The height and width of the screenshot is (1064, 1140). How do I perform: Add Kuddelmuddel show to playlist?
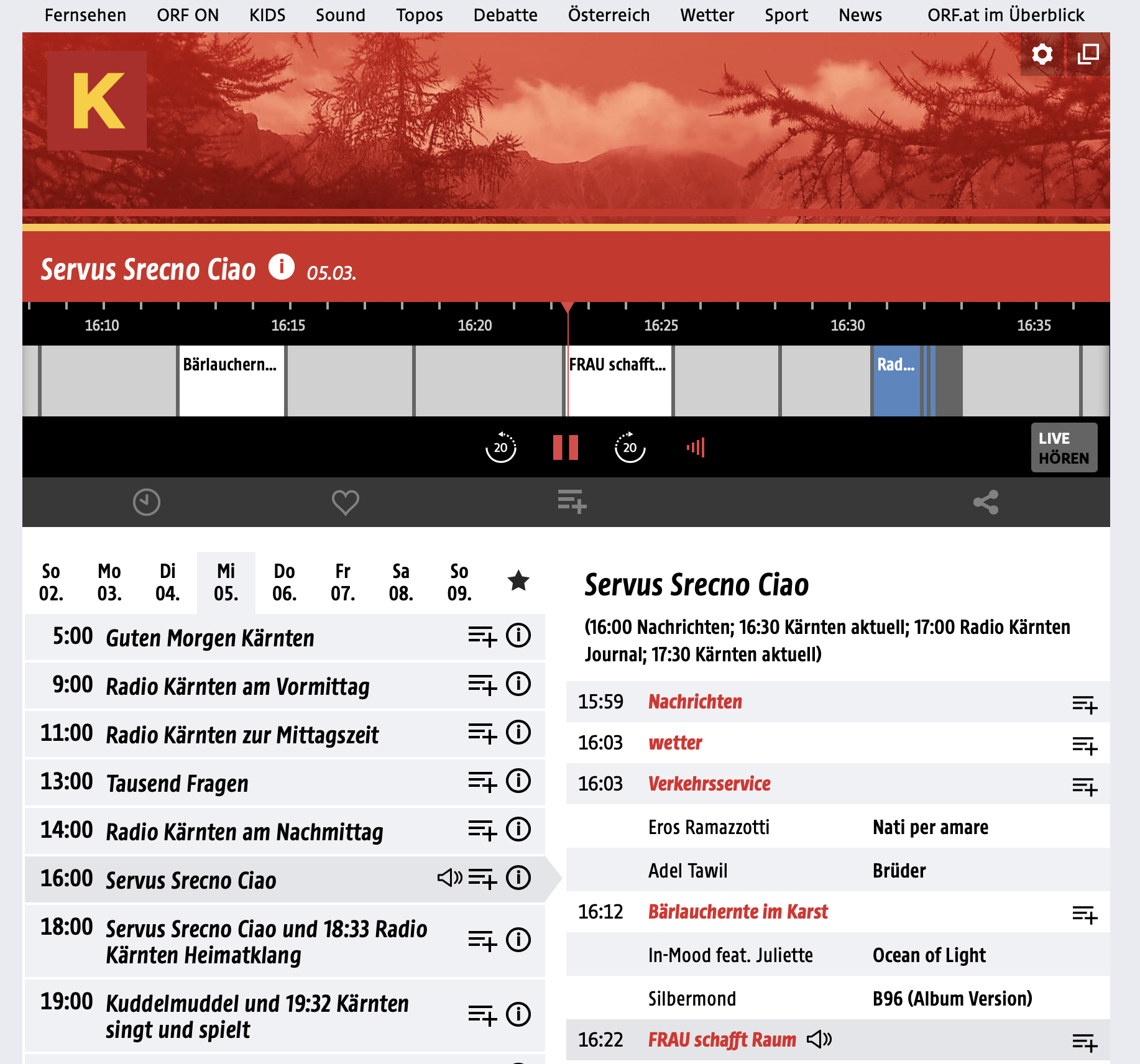click(482, 1016)
